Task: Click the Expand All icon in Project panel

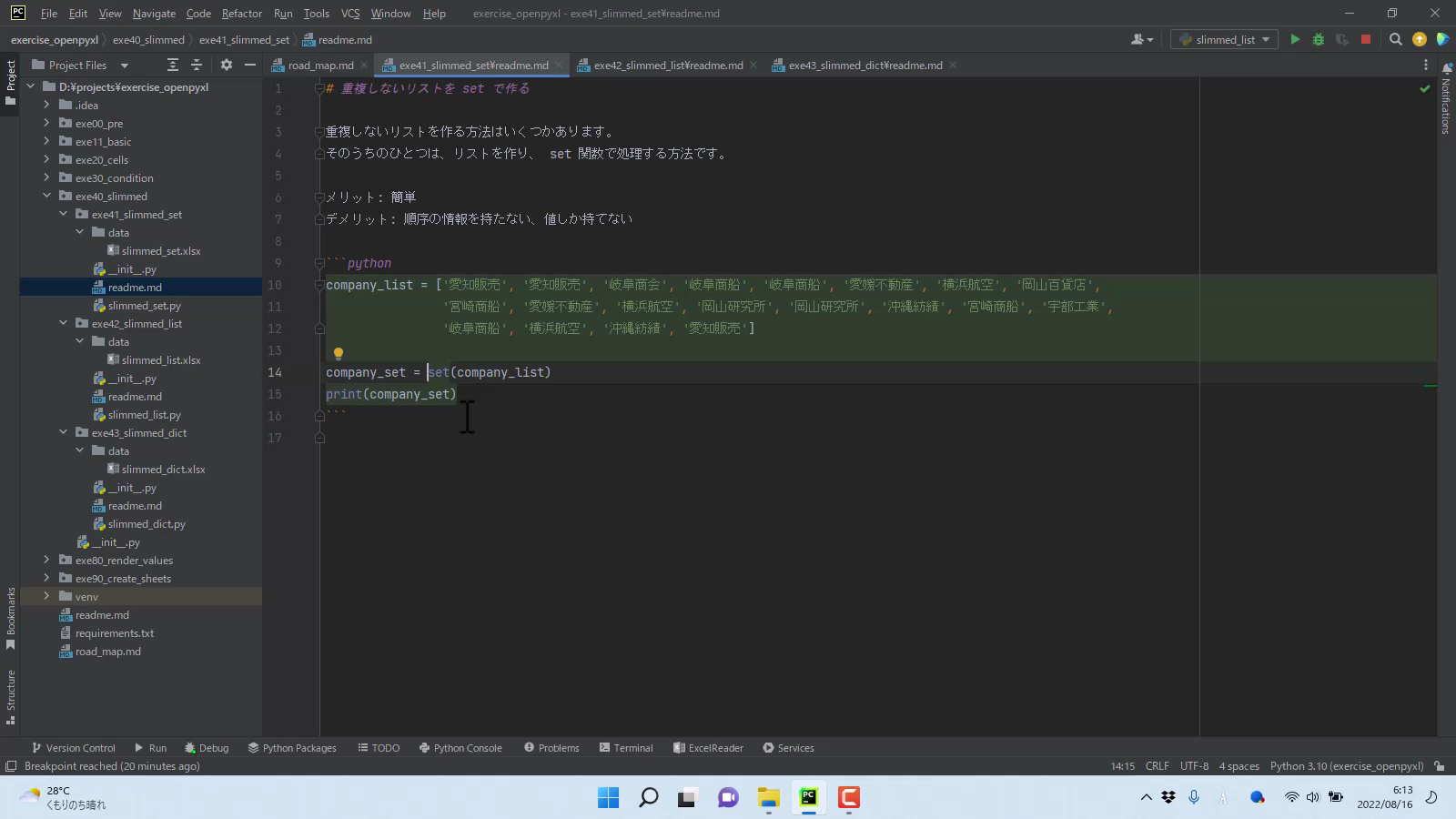Action: (173, 65)
